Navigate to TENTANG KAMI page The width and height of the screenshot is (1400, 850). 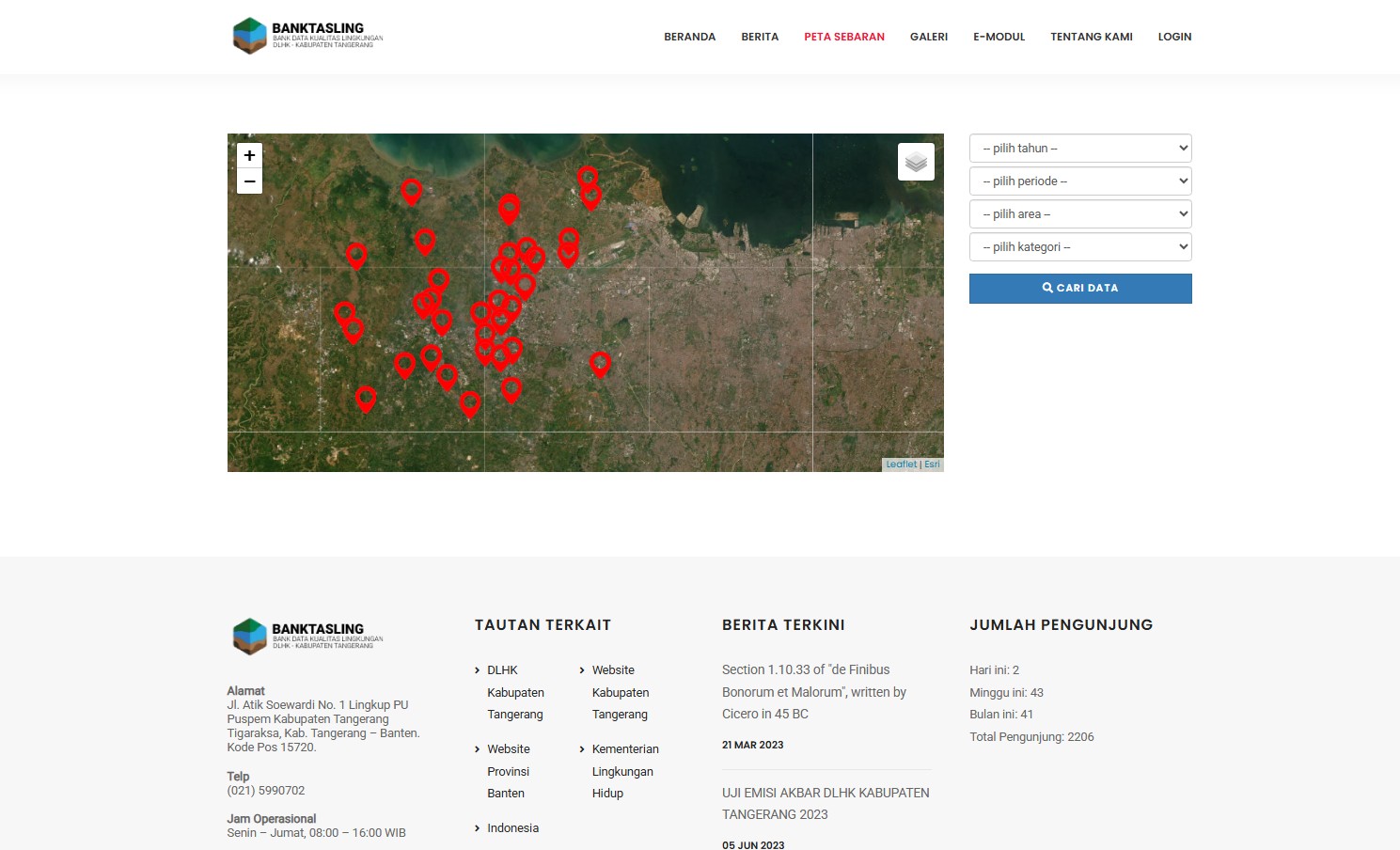pyautogui.click(x=1091, y=37)
